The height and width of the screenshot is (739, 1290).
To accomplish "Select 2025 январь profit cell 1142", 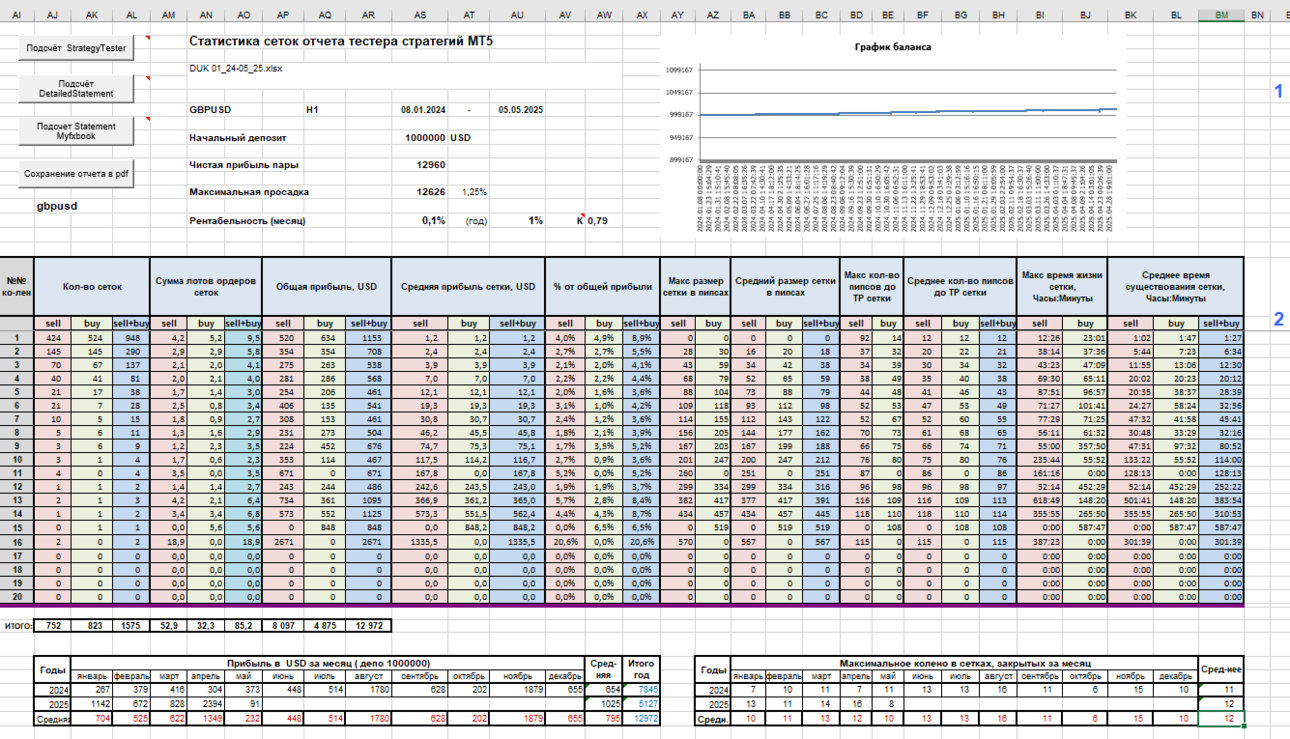I will [x=92, y=704].
